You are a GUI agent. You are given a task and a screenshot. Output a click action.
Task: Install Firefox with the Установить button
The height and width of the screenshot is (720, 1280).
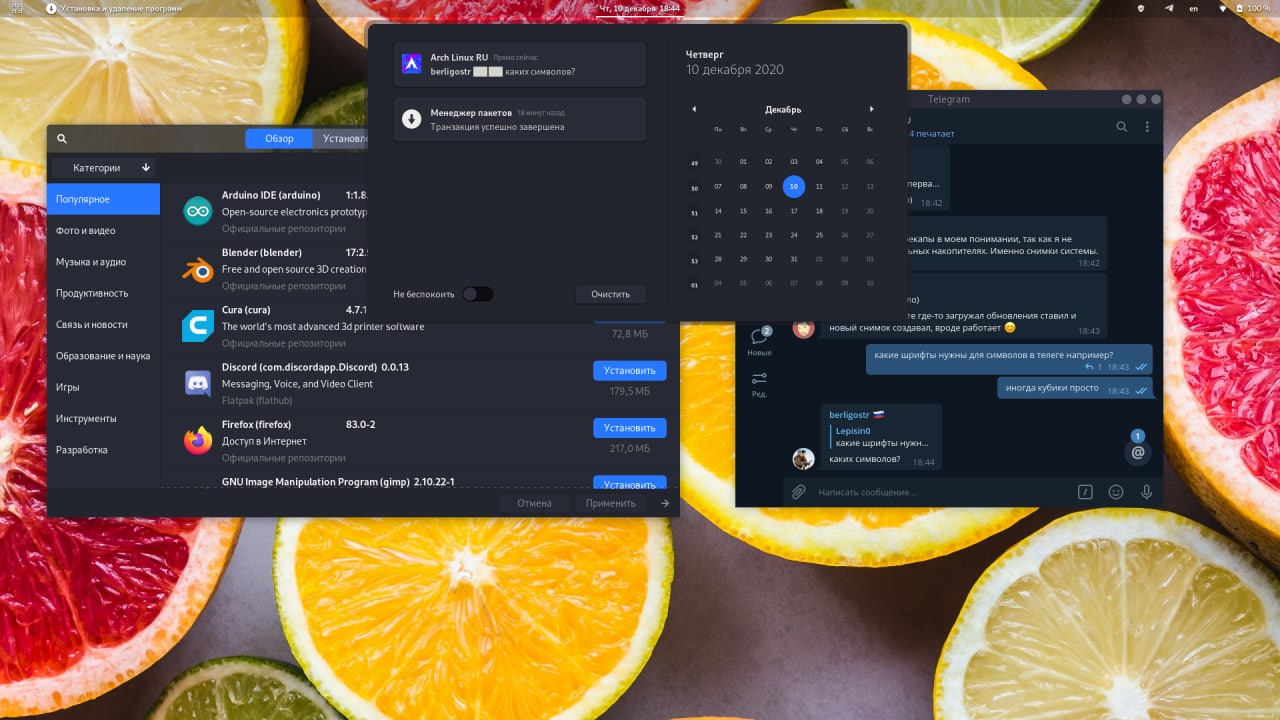click(x=630, y=428)
